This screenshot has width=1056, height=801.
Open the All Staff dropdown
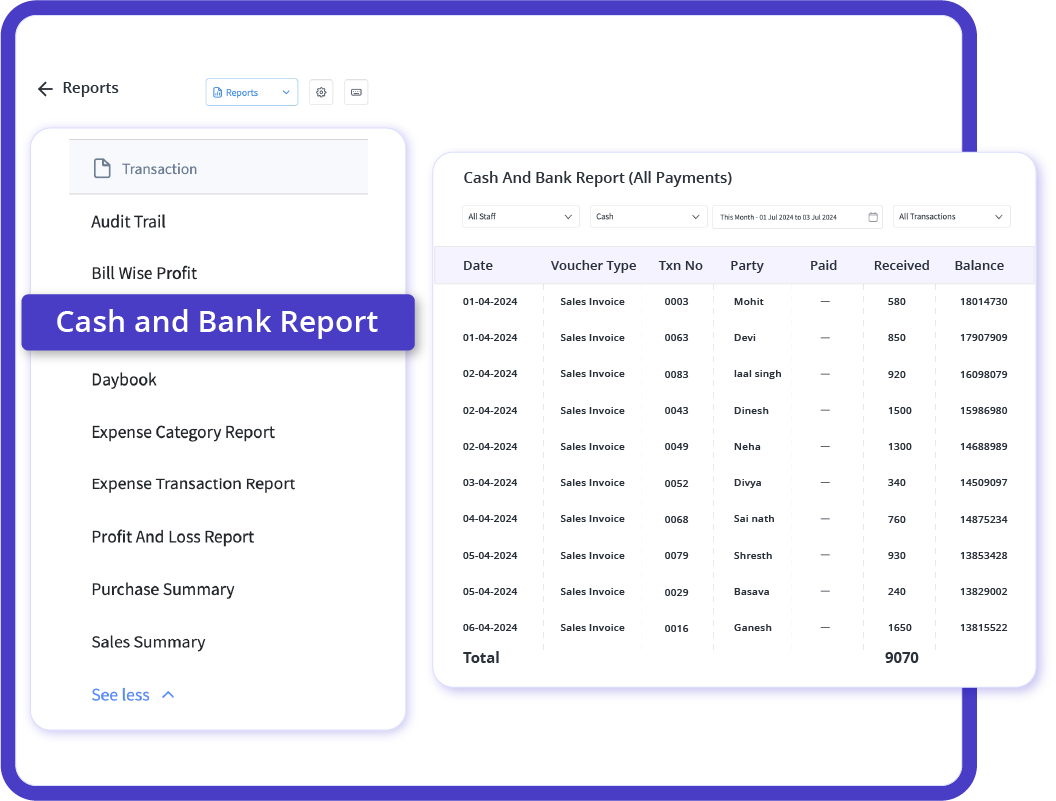pos(520,216)
